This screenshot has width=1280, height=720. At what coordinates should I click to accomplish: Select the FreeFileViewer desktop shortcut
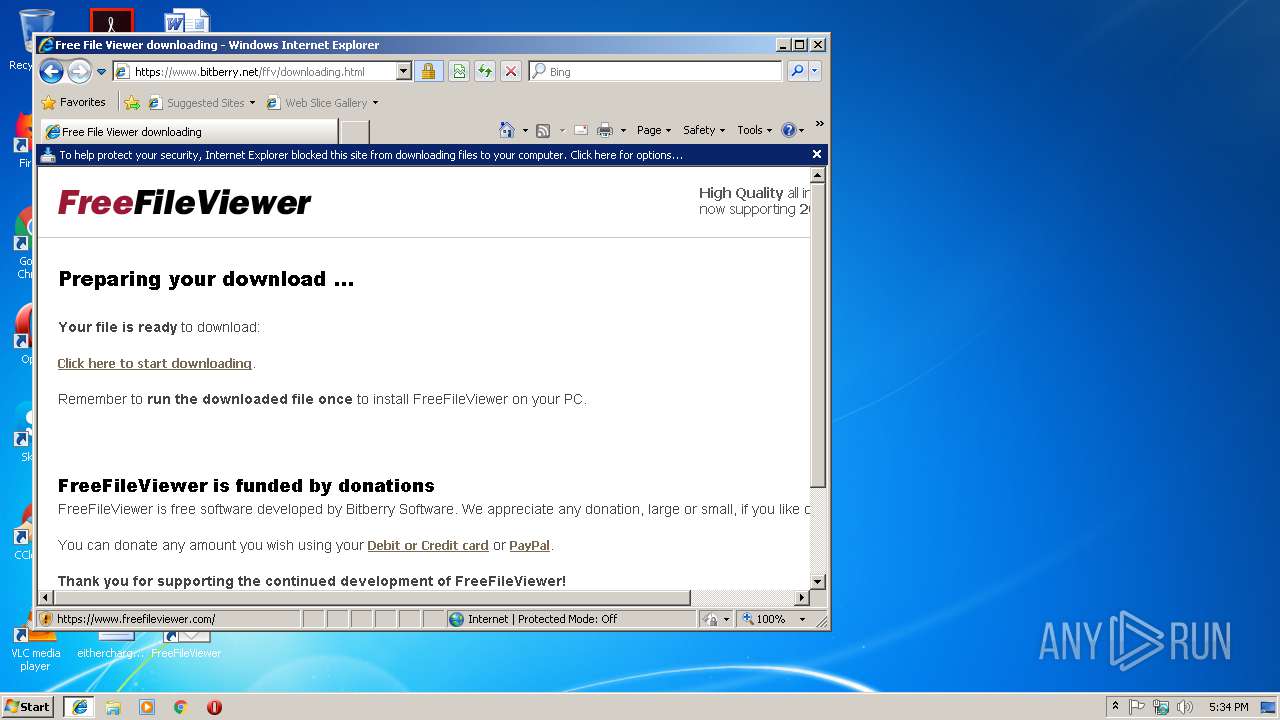click(187, 644)
